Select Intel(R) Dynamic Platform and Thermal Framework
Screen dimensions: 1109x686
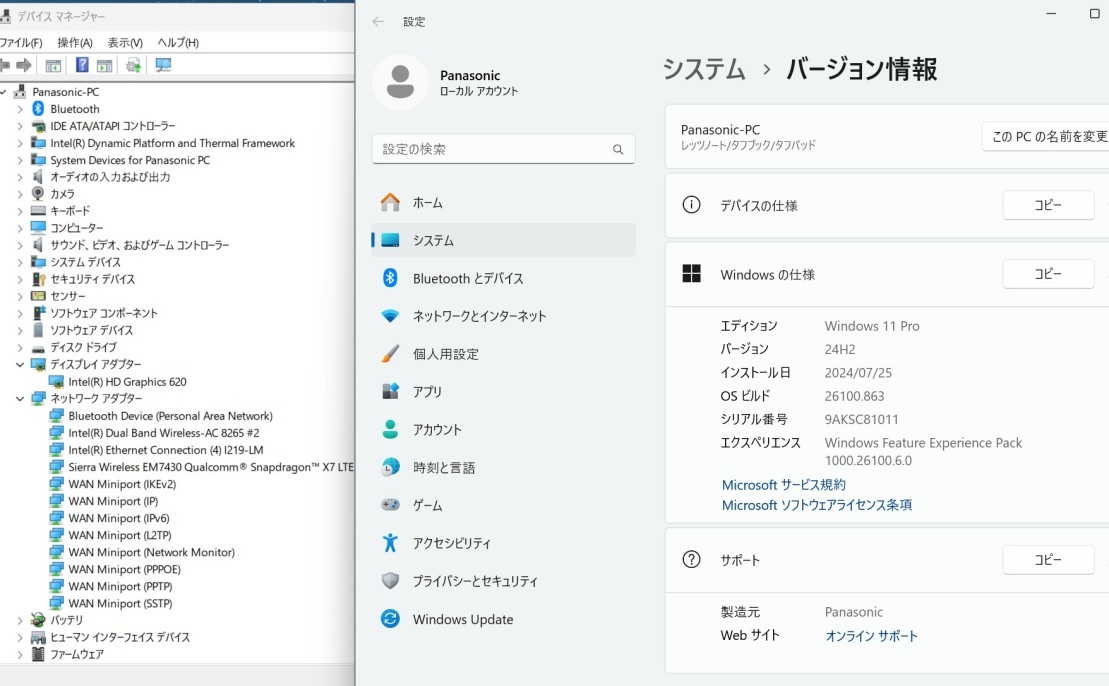173,143
